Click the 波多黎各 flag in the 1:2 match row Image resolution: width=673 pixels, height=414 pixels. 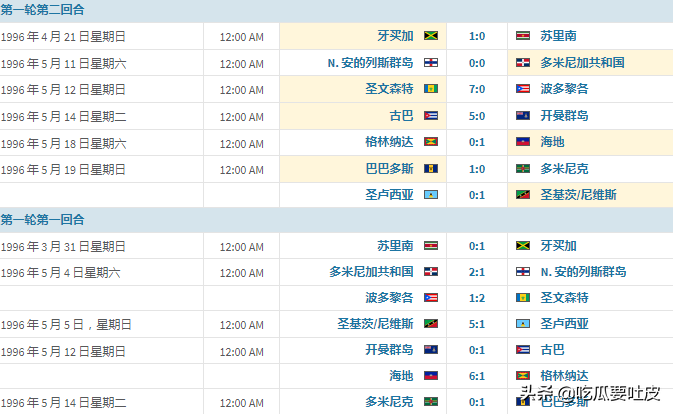click(432, 298)
